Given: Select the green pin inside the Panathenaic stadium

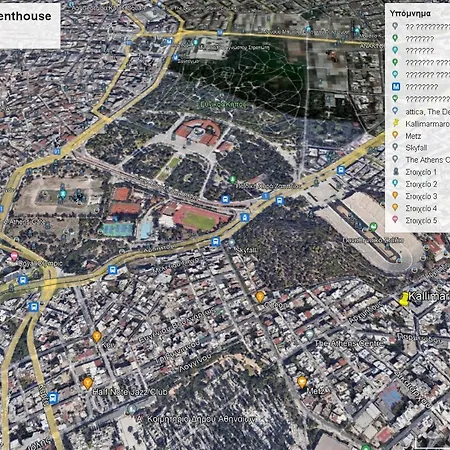Looking at the screenshot, I should click(374, 227).
